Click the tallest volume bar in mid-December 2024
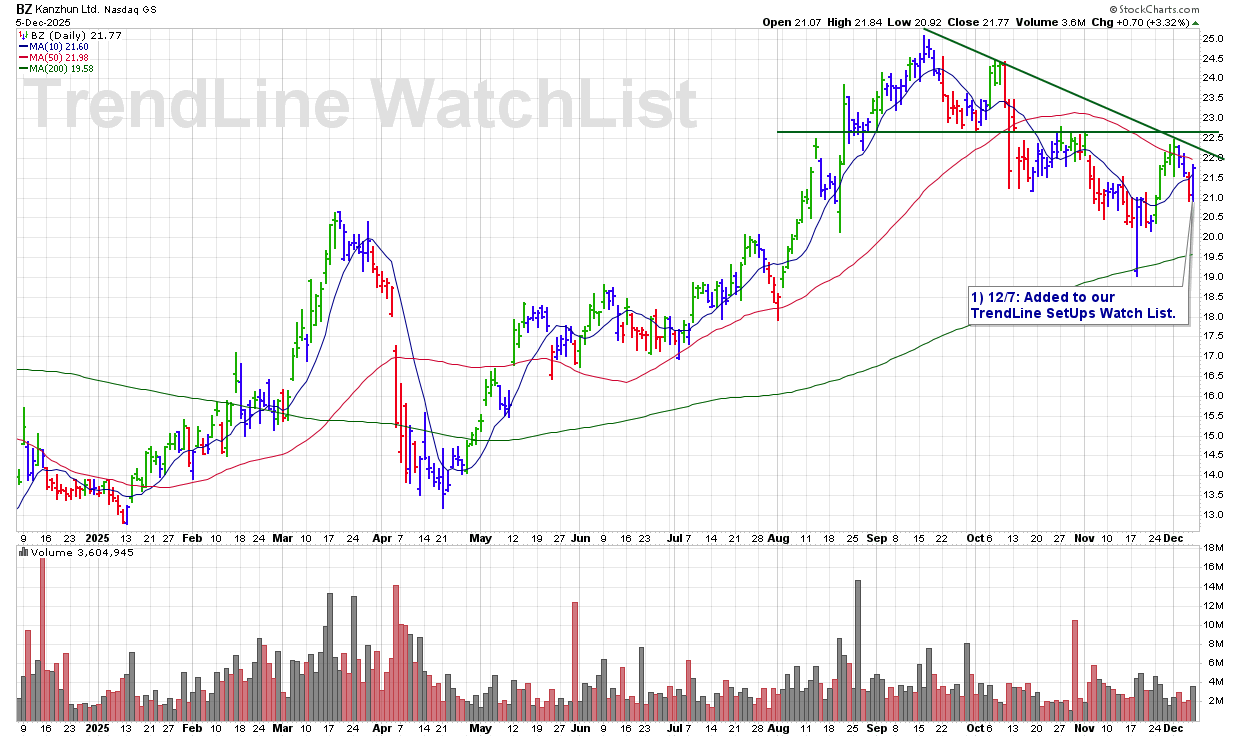Screen dimensions: 1240x737 coord(42,640)
